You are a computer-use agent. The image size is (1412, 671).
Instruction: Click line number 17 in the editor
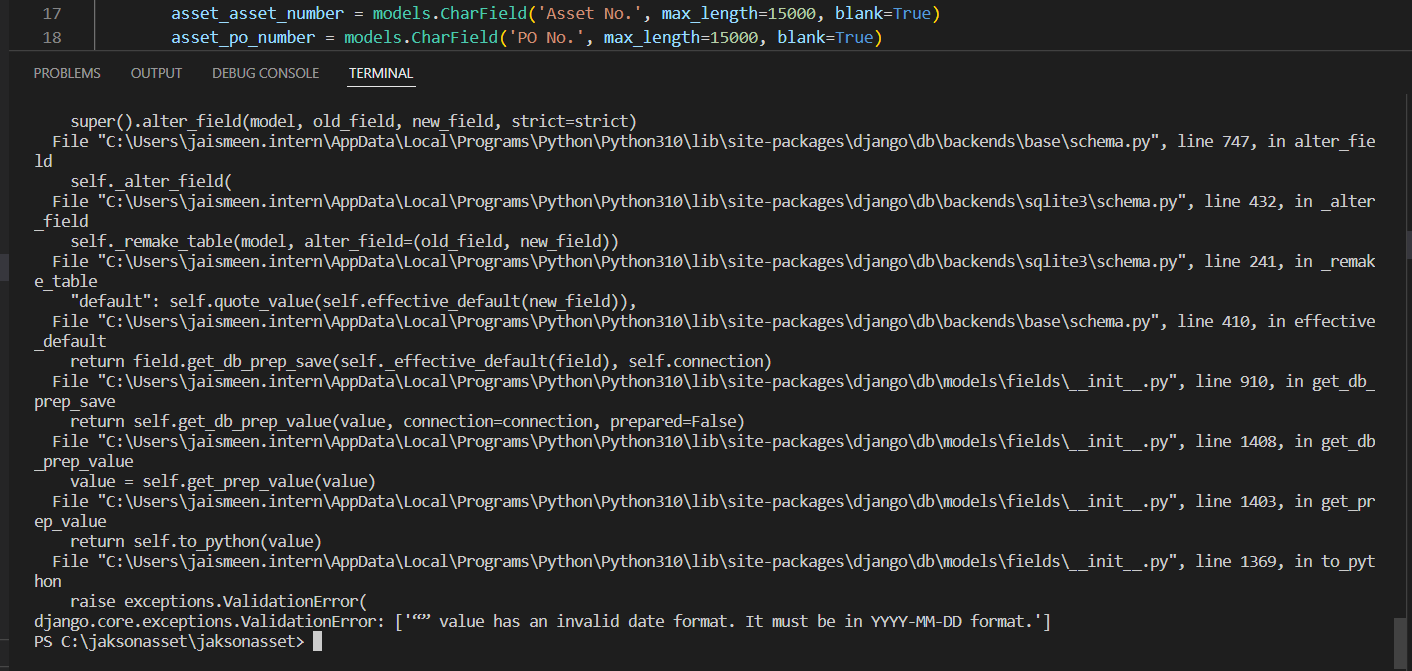point(51,13)
